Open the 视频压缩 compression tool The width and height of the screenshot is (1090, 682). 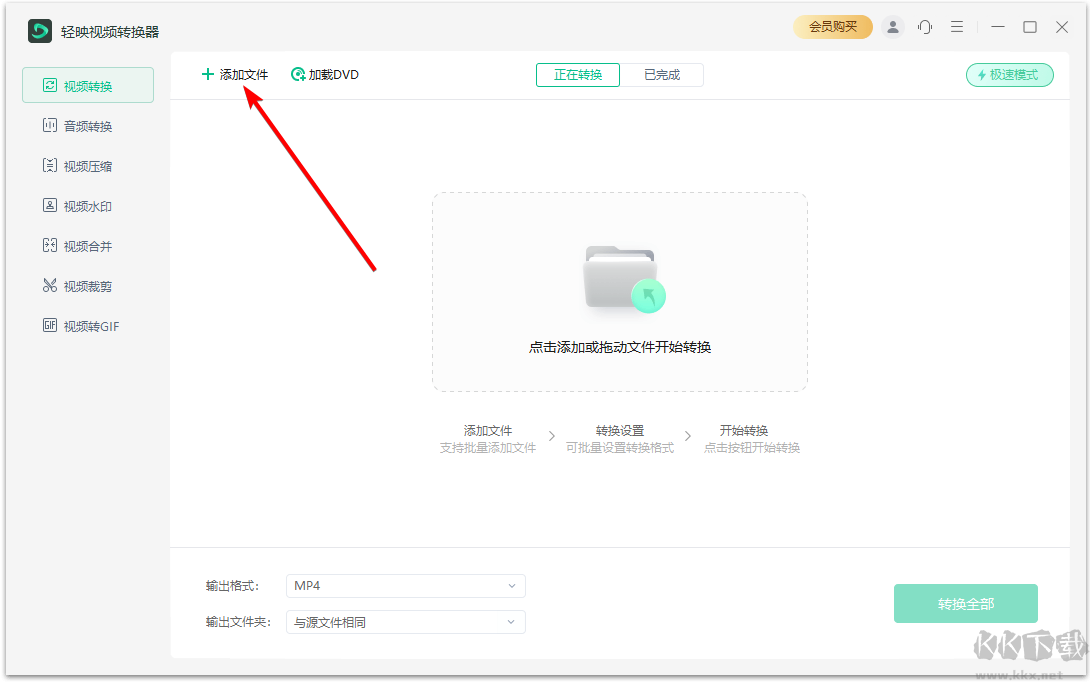88,165
